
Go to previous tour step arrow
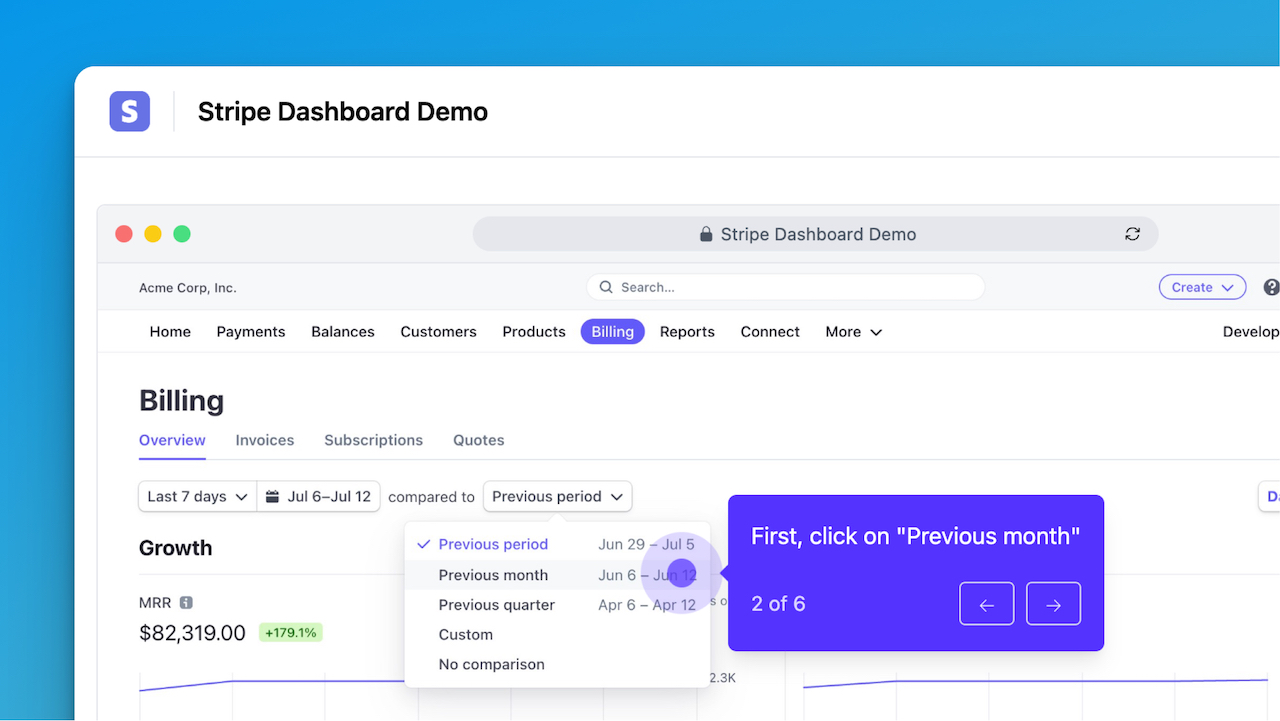(x=987, y=604)
